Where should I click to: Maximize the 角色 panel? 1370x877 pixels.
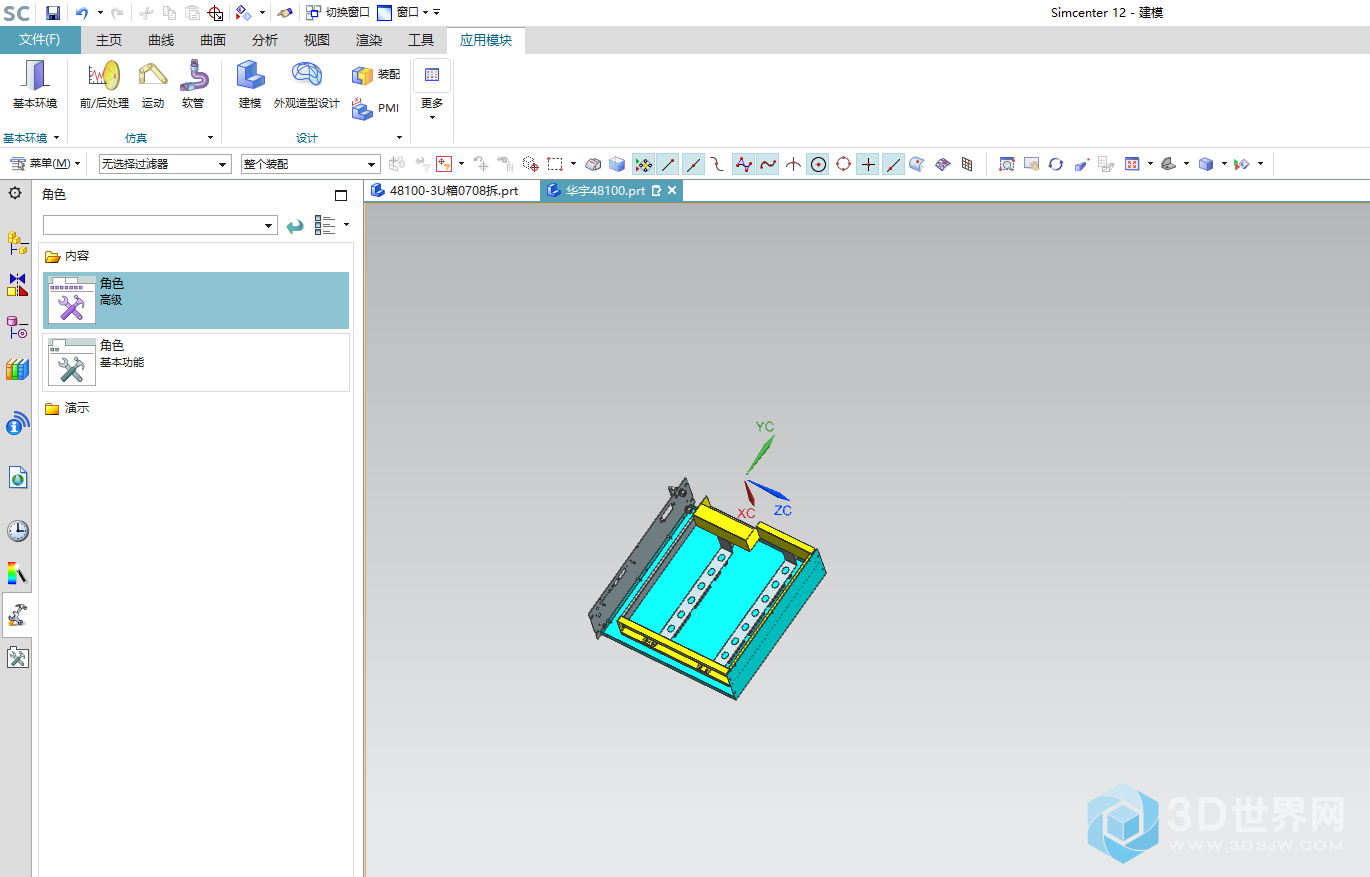(x=341, y=195)
